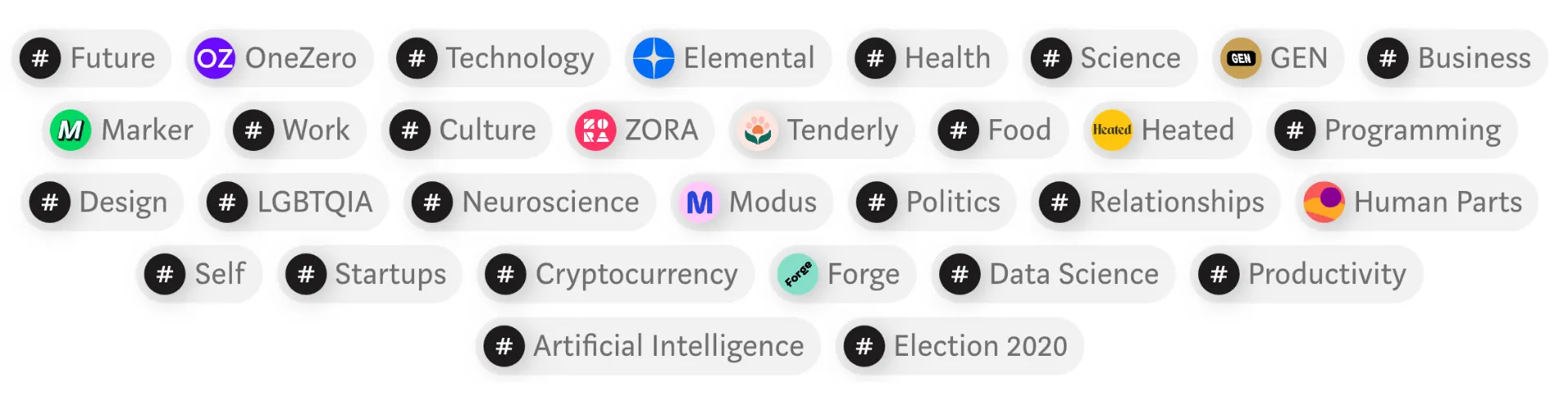
Task: Click the Tenderly flower icon
Action: (757, 131)
